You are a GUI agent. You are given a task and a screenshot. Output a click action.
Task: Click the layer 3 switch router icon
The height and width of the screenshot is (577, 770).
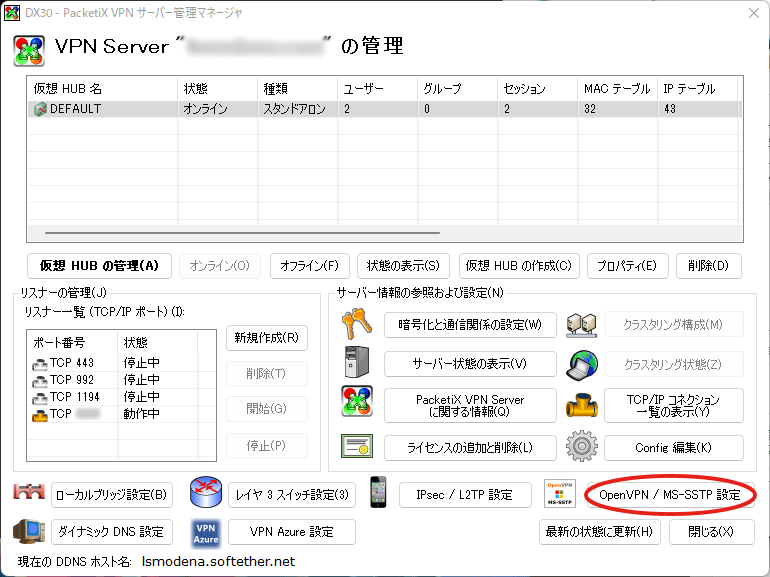coord(206,492)
